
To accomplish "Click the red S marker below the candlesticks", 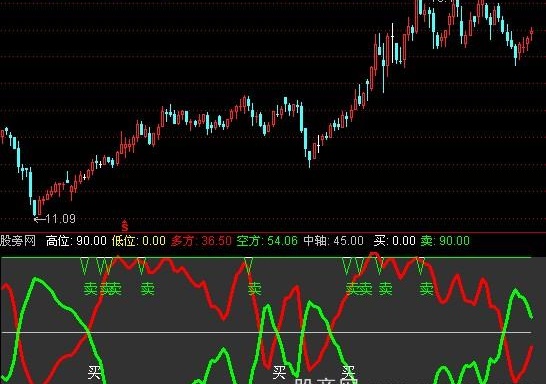I will coord(125,226).
